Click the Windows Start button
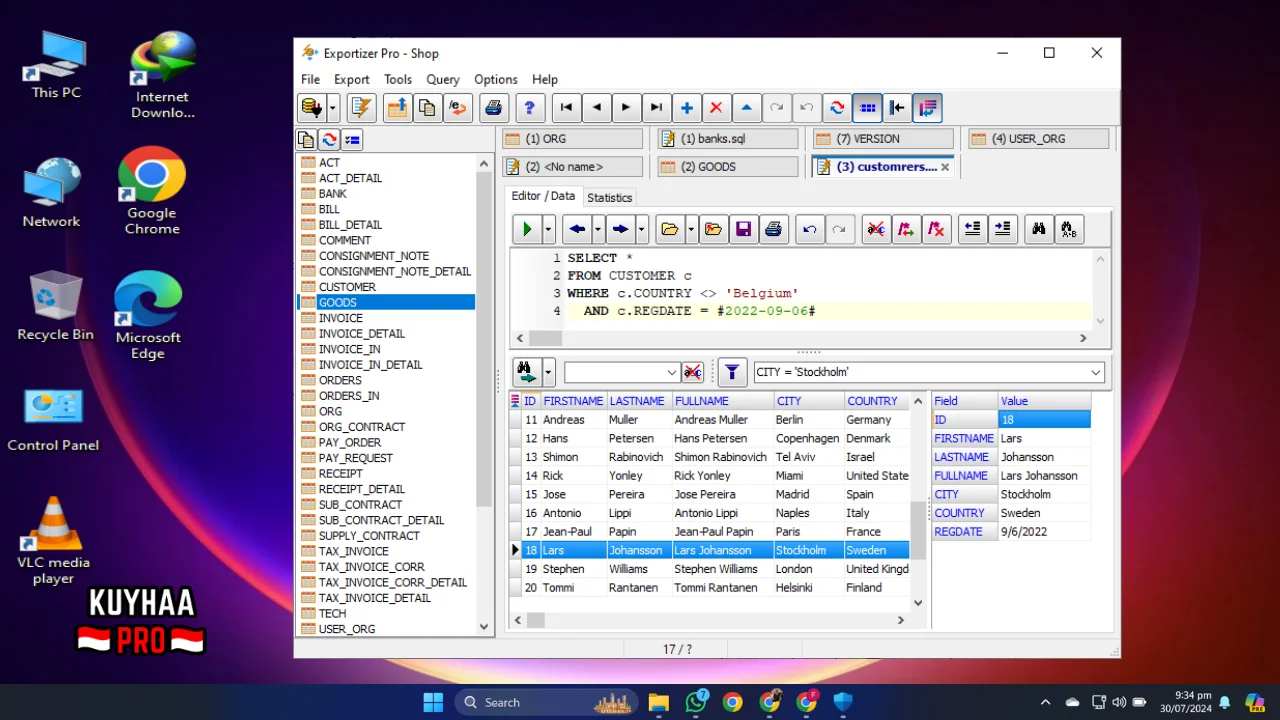This screenshot has width=1280, height=720. click(x=433, y=702)
